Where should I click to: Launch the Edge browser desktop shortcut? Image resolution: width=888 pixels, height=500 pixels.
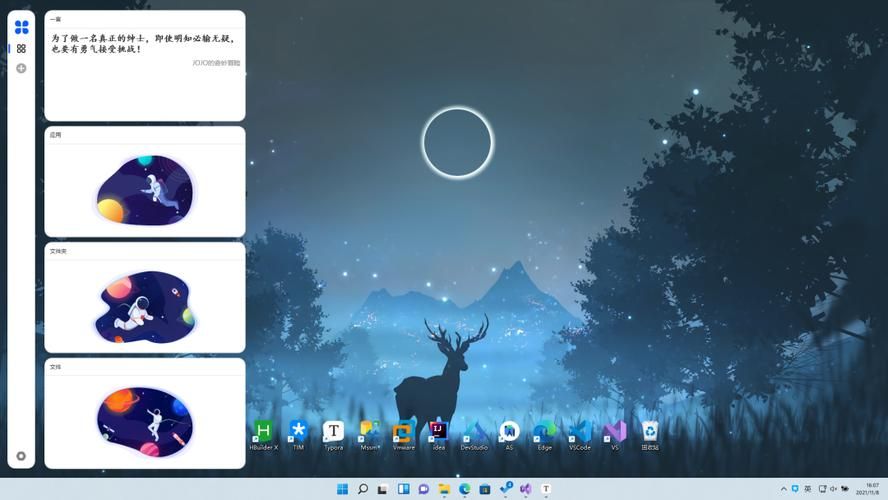point(544,432)
